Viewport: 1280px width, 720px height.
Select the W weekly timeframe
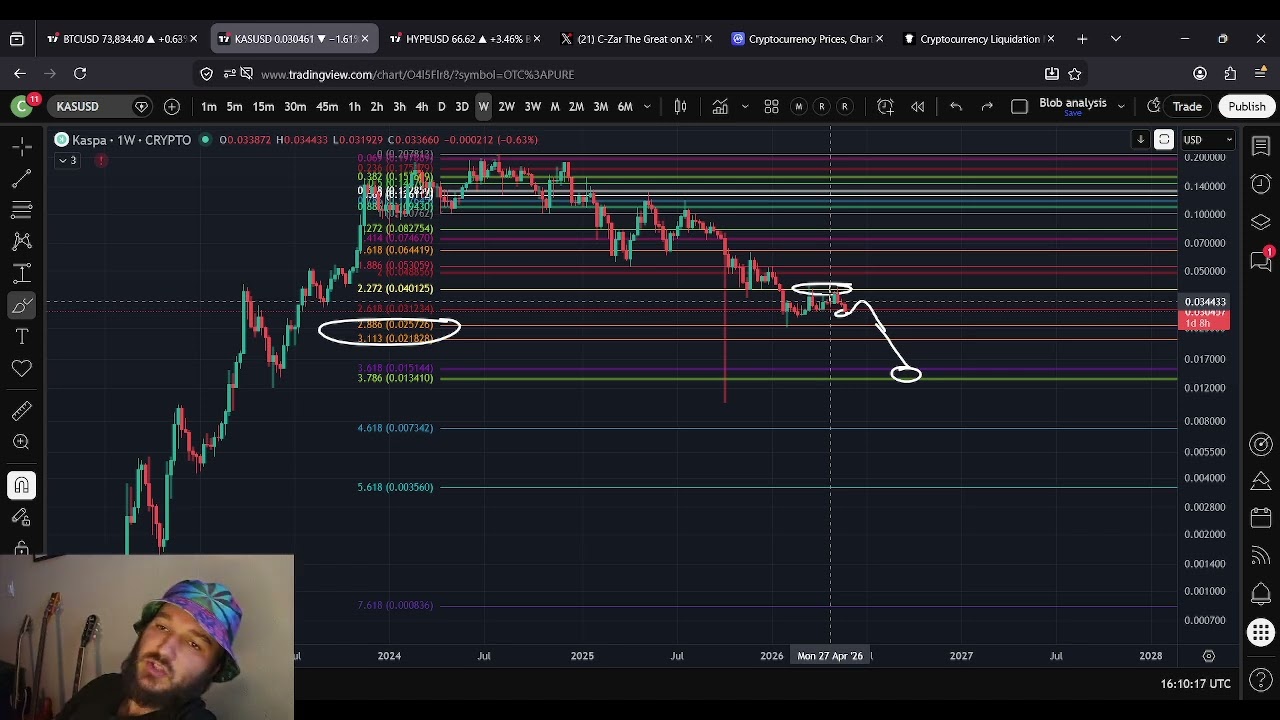click(x=483, y=106)
